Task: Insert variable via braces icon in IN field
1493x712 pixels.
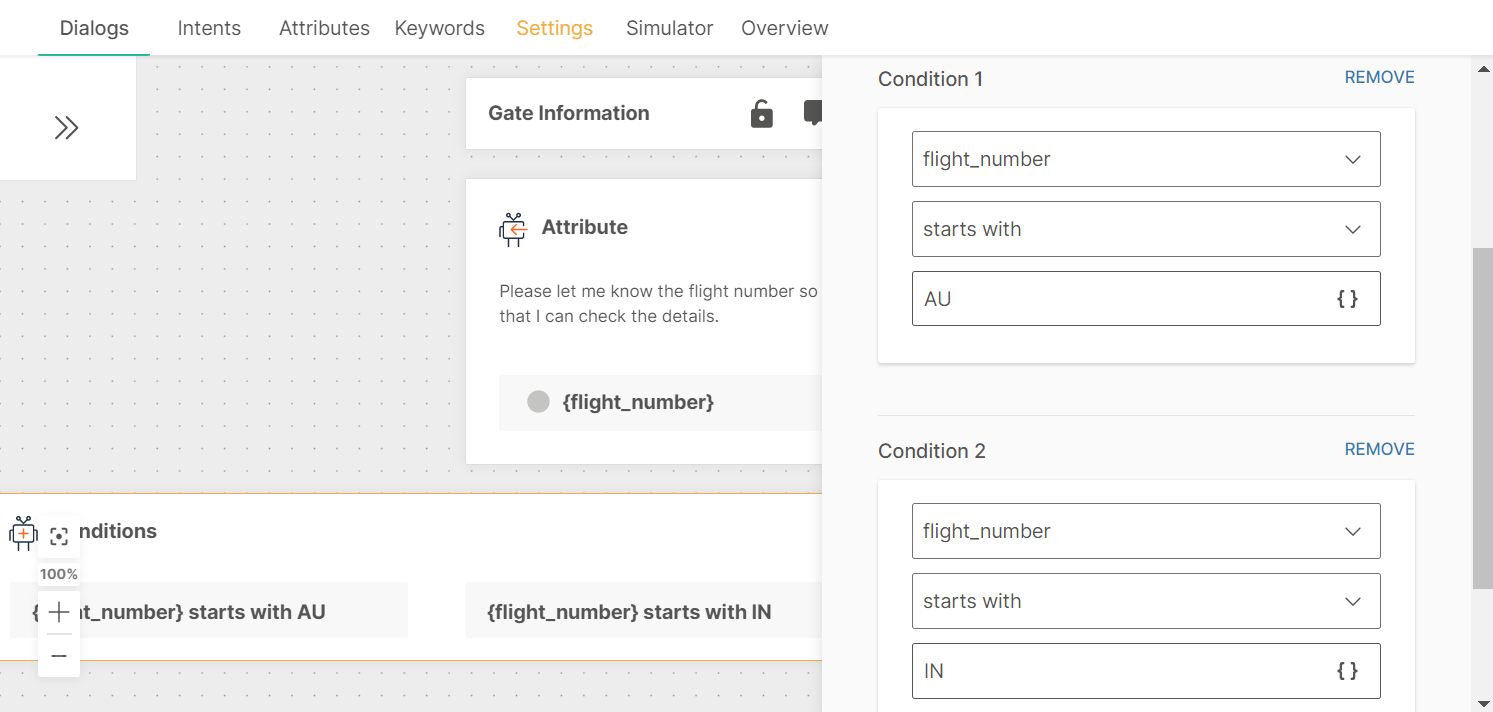Action: 1347,671
